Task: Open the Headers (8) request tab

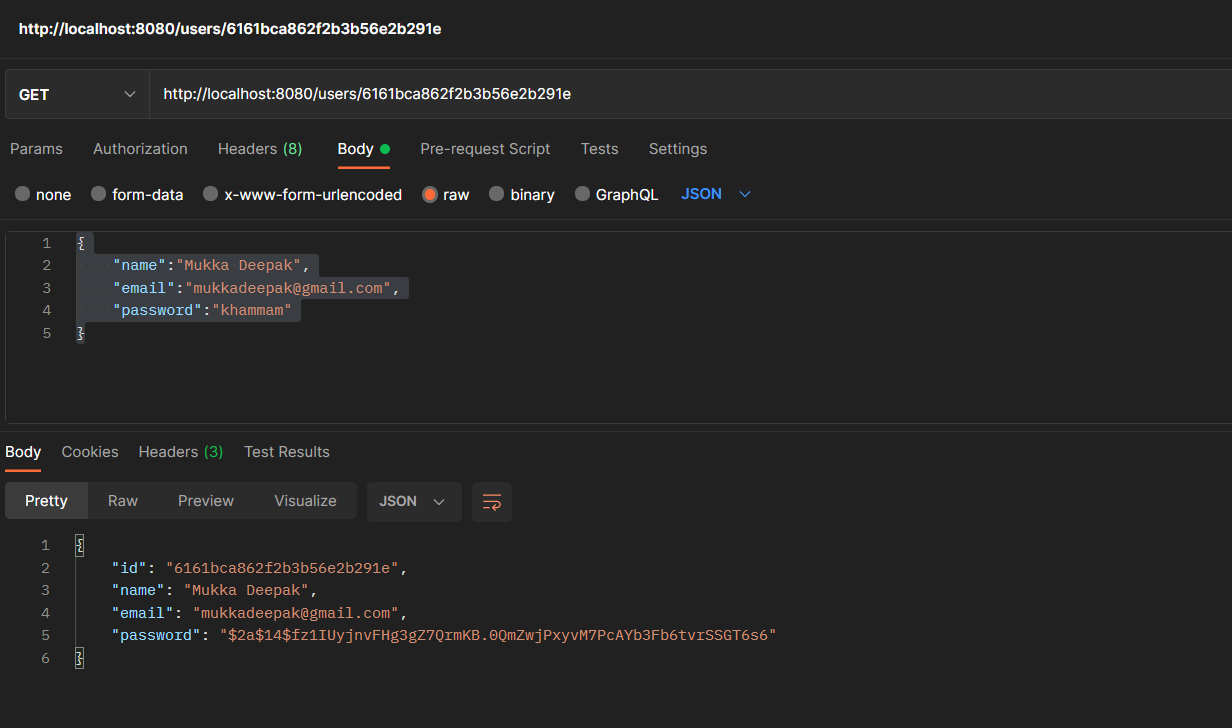Action: (x=259, y=148)
